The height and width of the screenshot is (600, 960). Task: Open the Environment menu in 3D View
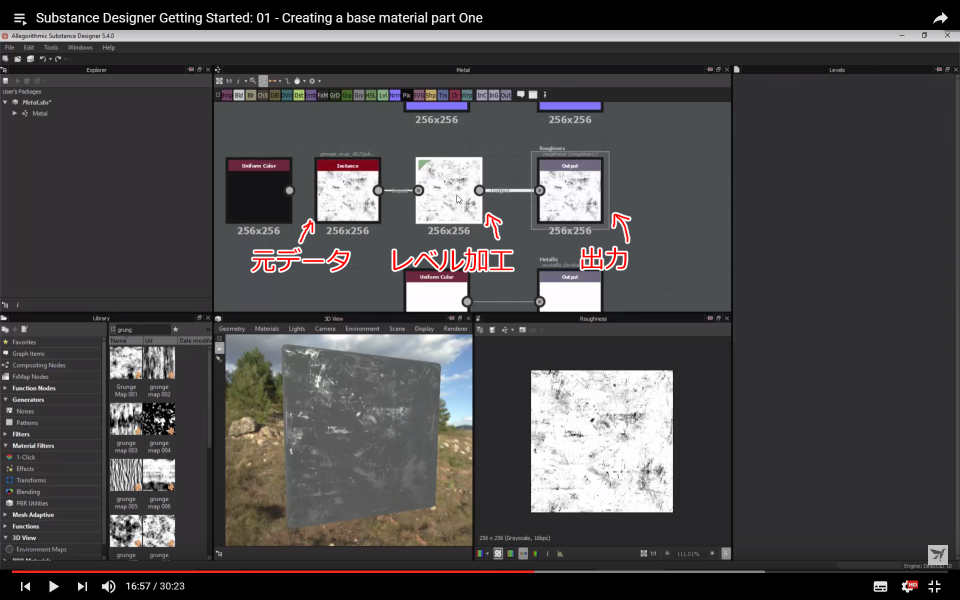[362, 329]
